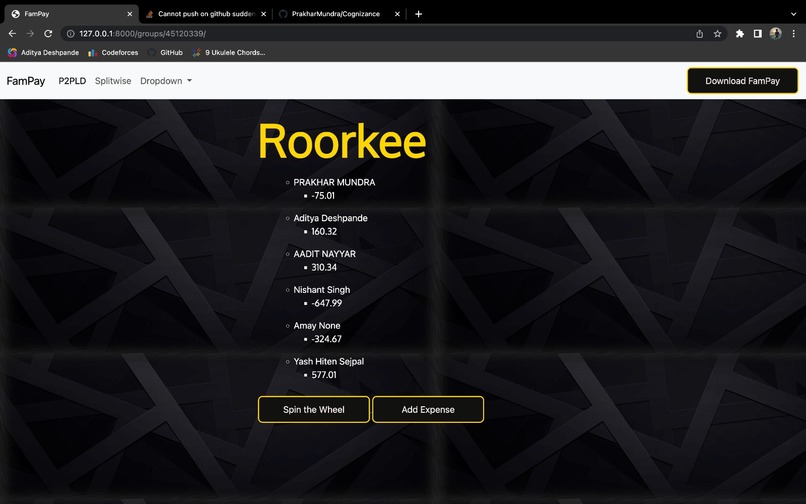Select member name Nishant Singh
806x504 pixels.
click(322, 290)
